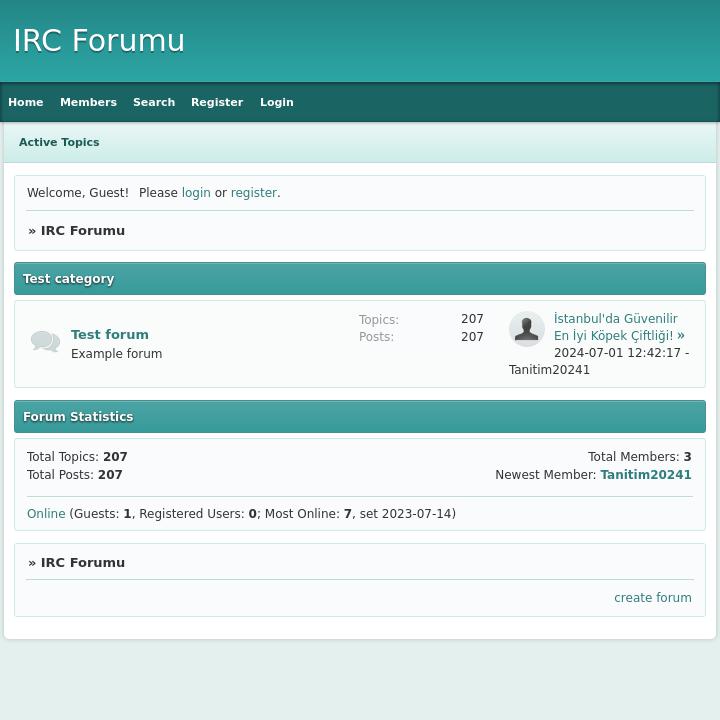The height and width of the screenshot is (720, 720).
Task: Click the user avatar next to the last post
Action: click(x=526, y=329)
